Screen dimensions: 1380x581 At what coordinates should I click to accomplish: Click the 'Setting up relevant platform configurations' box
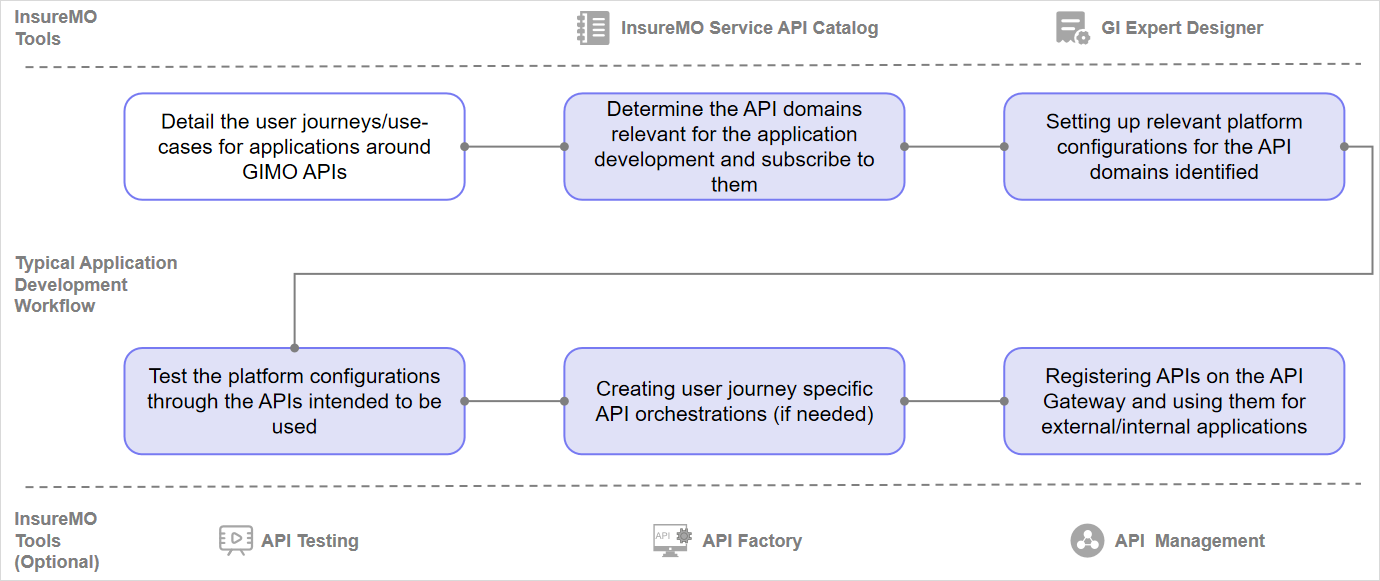tap(1175, 147)
